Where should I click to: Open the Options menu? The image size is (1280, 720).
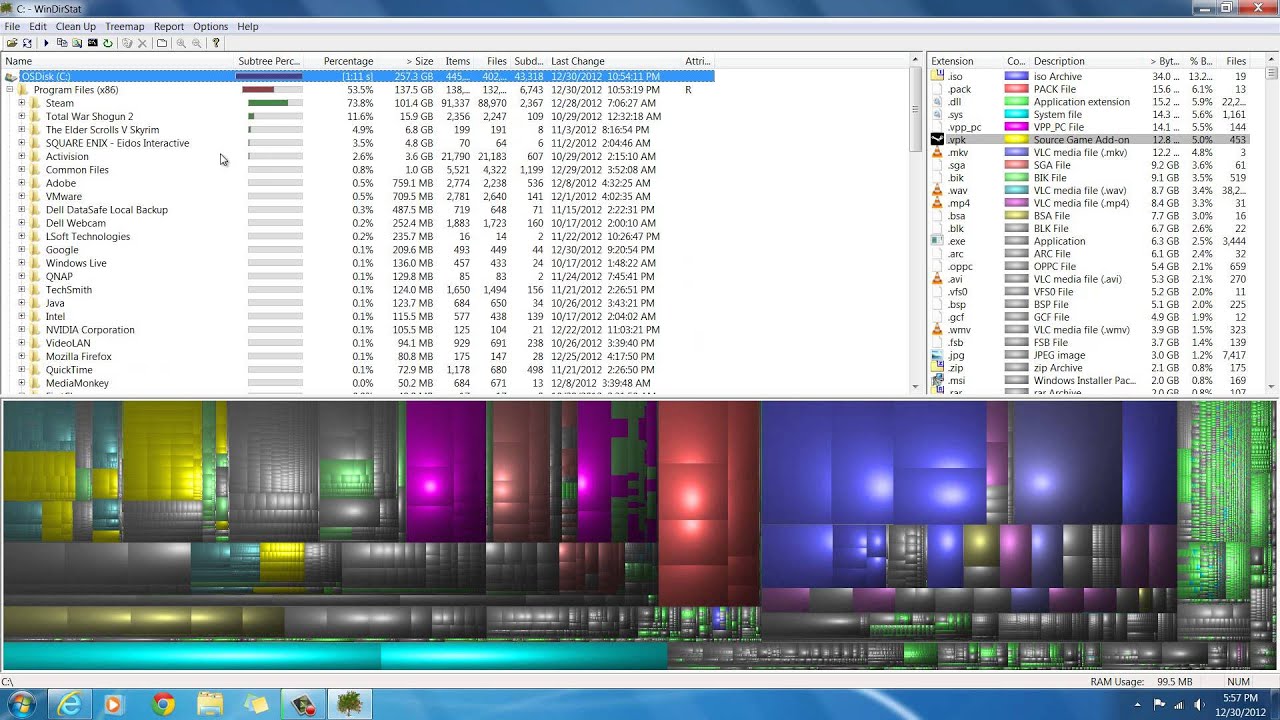[x=211, y=26]
